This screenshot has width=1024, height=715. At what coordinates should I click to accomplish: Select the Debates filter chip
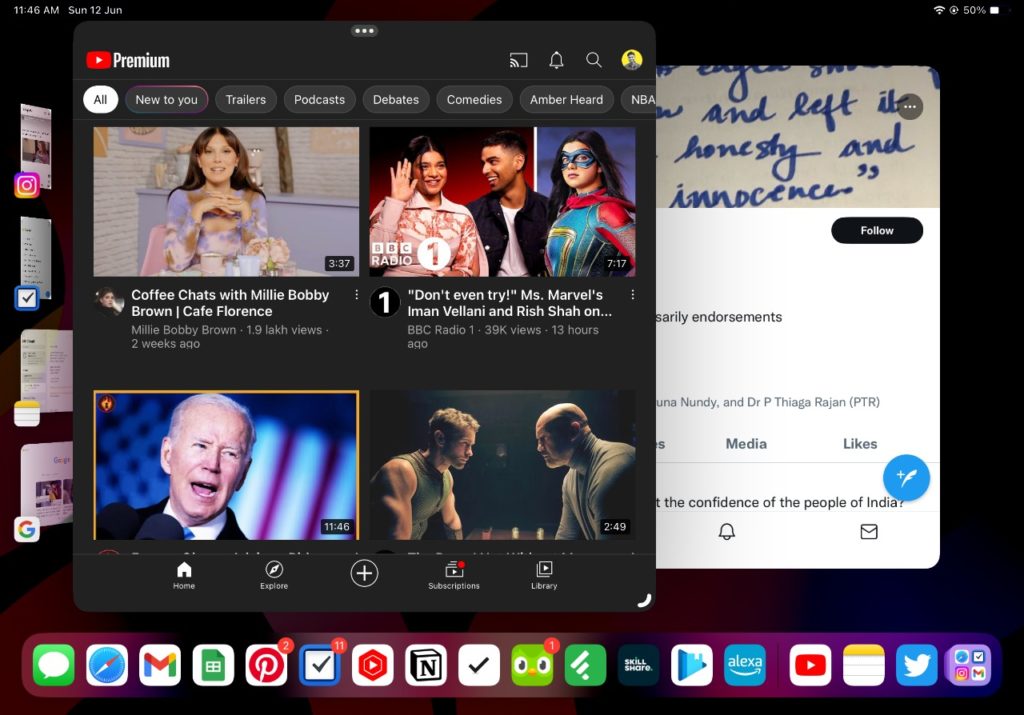click(396, 99)
